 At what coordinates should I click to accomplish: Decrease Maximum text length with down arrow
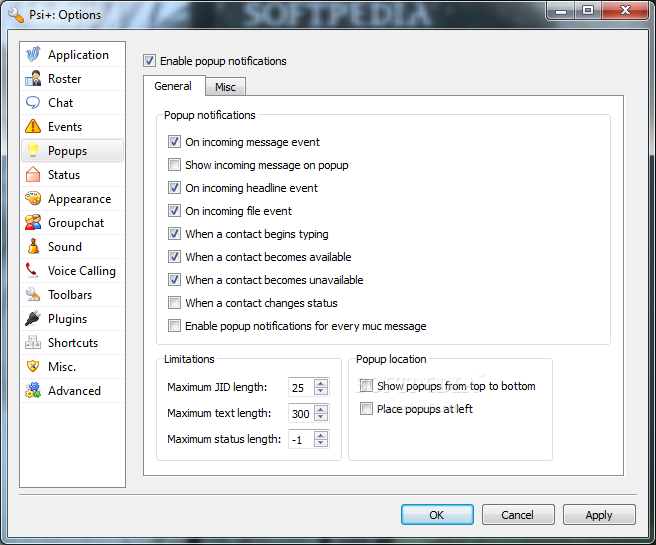(321, 417)
